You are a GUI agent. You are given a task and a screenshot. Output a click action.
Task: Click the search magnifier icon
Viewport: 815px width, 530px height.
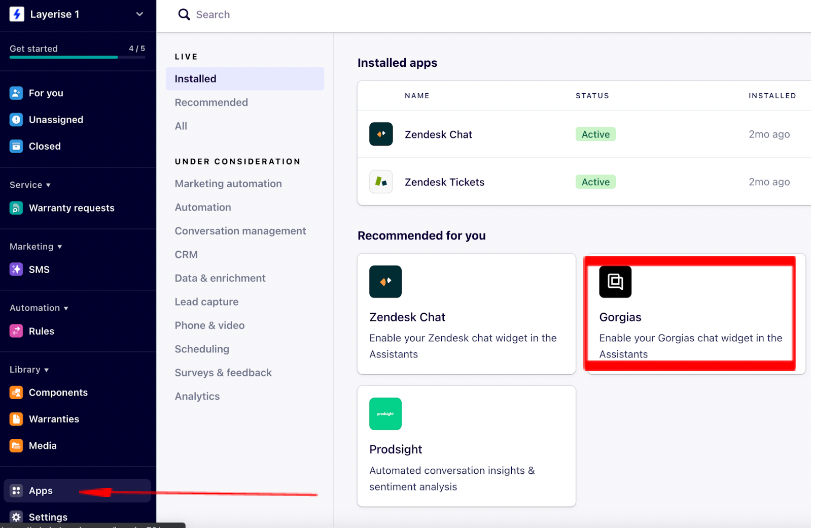(x=184, y=15)
